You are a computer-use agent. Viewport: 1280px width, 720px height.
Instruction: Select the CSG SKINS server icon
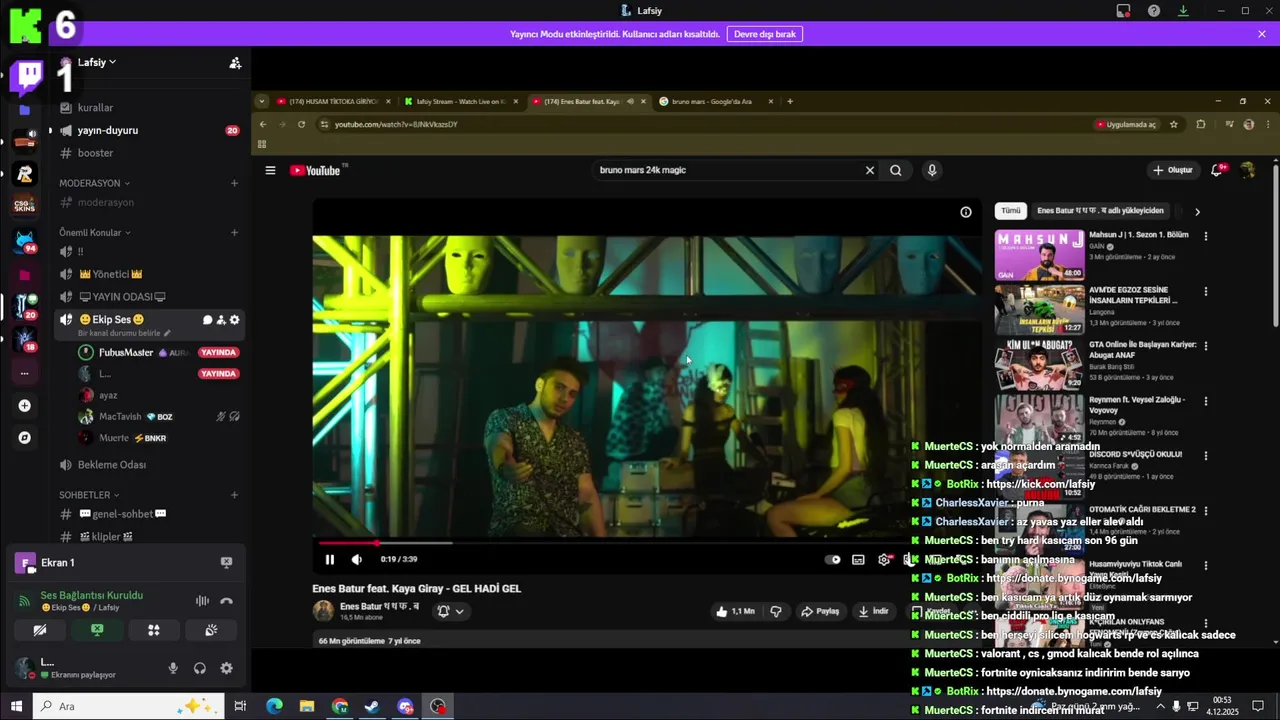point(25,206)
